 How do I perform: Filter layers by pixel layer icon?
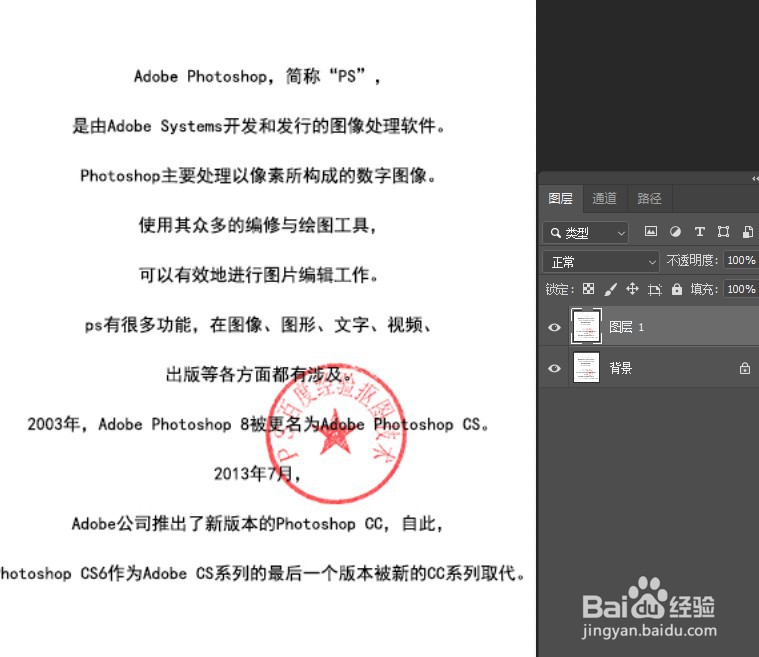pos(651,232)
